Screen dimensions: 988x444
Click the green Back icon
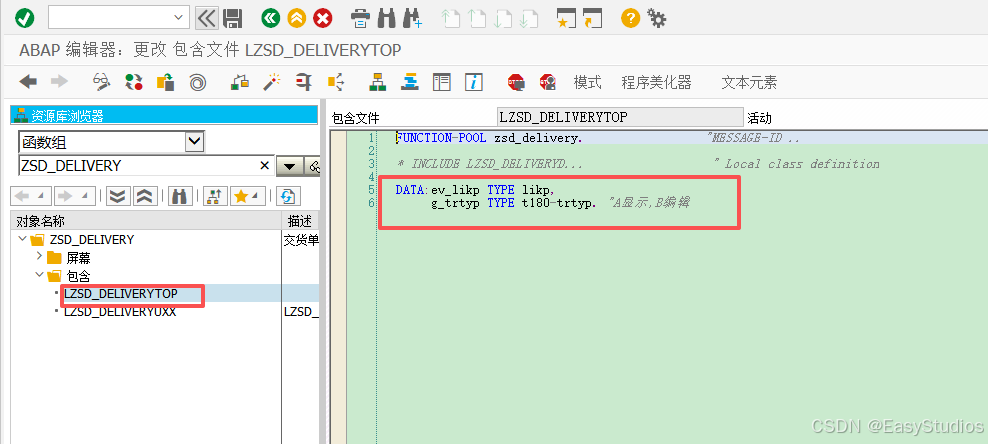pos(271,18)
